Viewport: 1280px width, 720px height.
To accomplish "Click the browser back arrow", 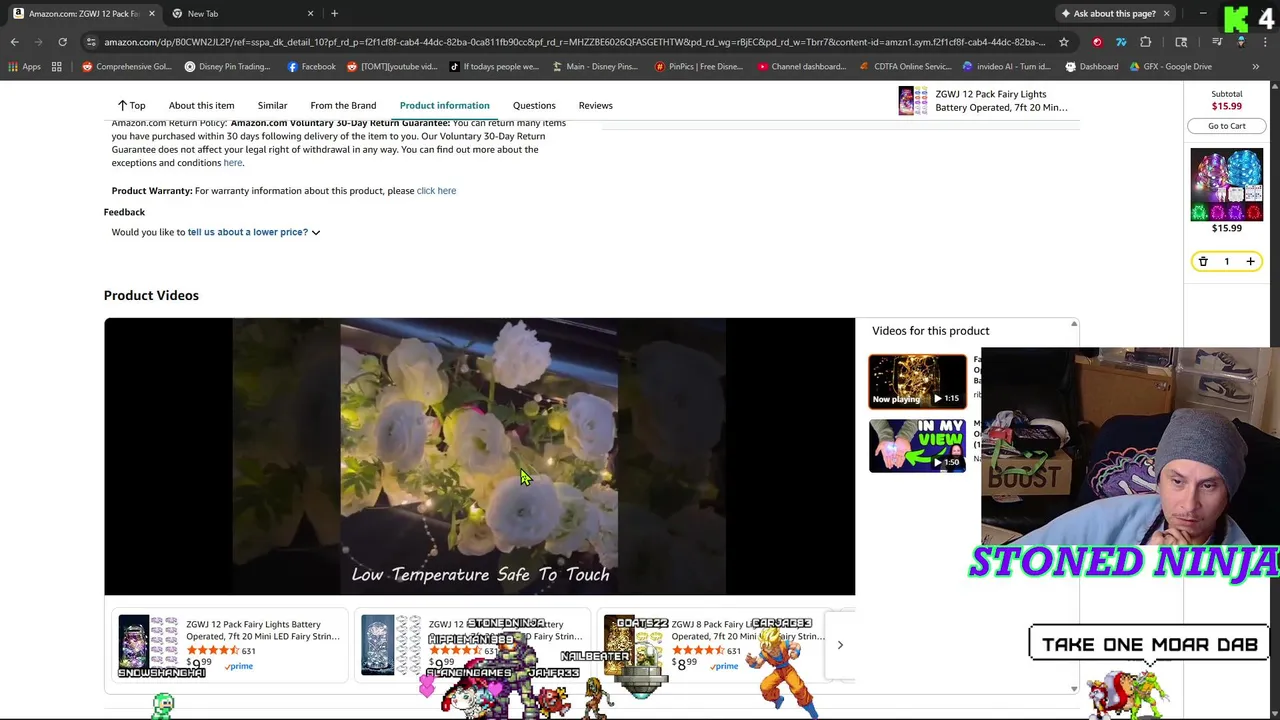I will (x=14, y=42).
